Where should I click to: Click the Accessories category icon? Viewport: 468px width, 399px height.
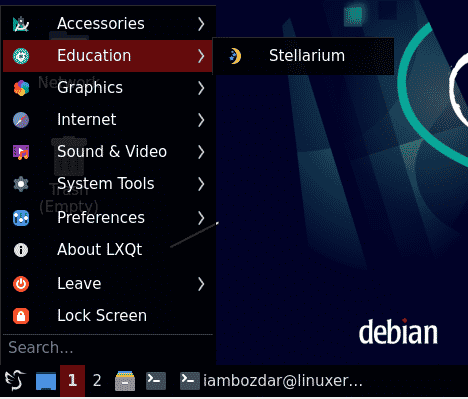point(21,24)
